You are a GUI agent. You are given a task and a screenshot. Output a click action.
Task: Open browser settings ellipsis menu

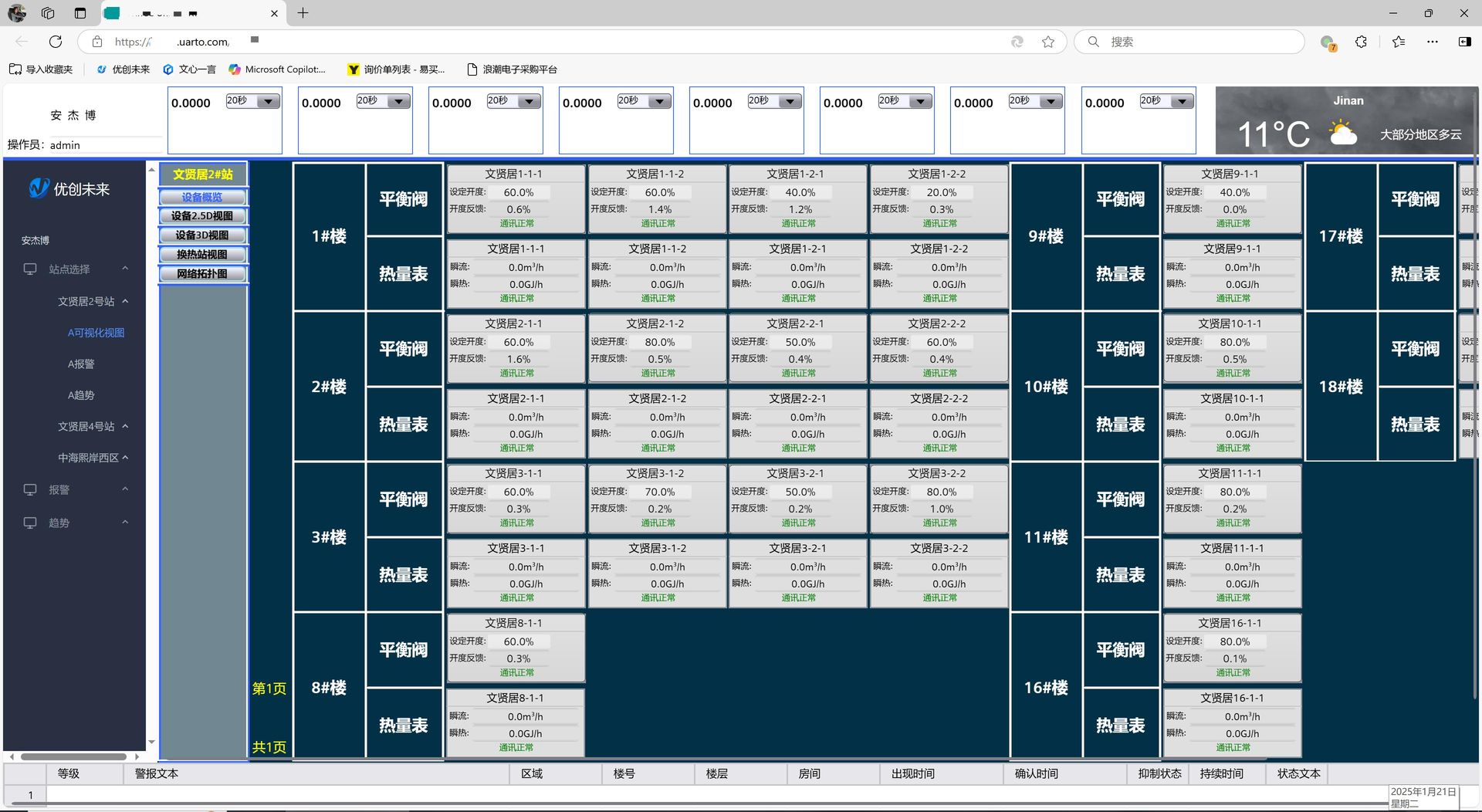coord(1432,42)
